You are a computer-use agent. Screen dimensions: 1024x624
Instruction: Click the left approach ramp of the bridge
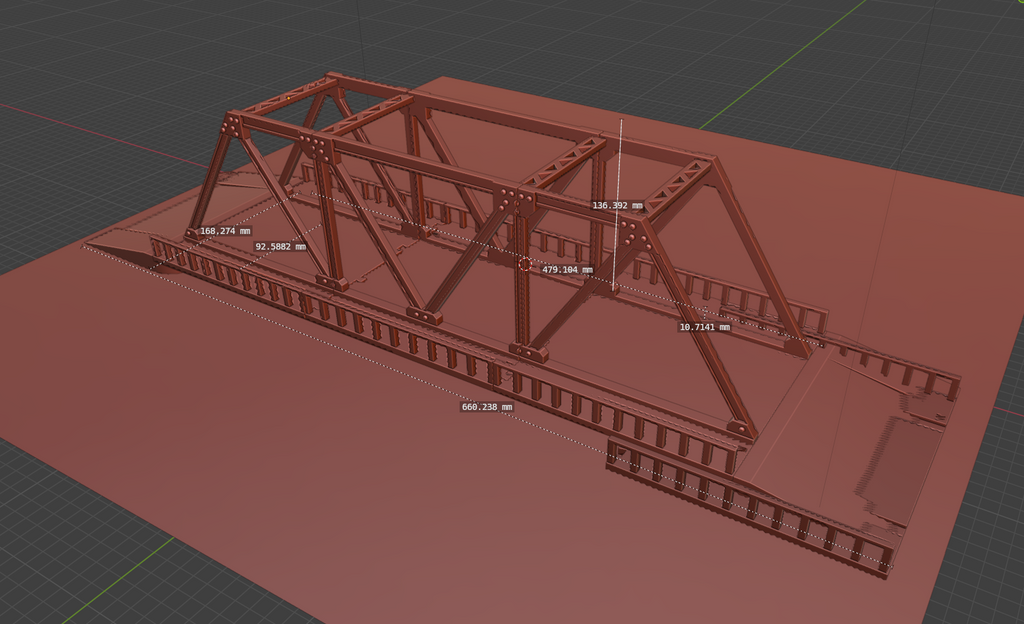pyautogui.click(x=120, y=245)
